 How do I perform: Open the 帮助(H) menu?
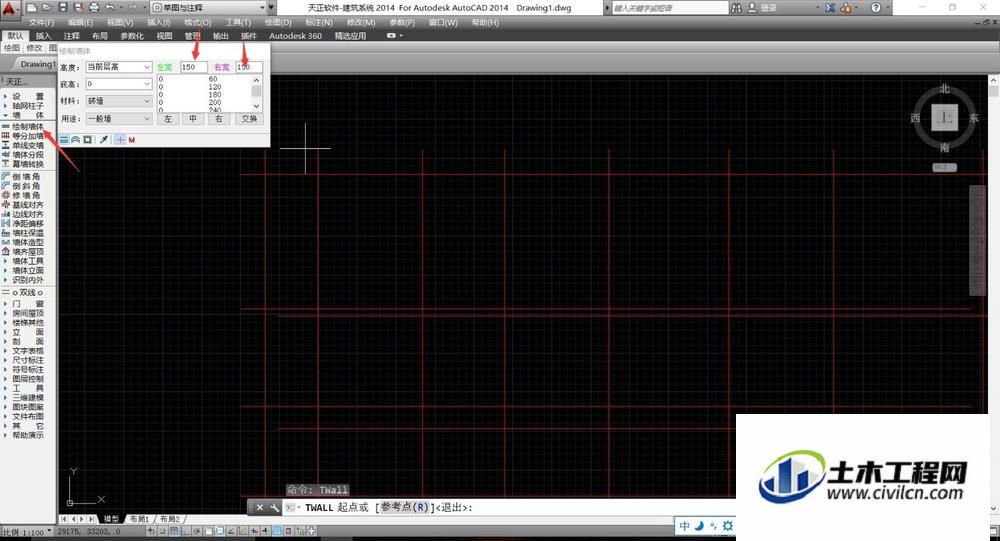point(485,22)
